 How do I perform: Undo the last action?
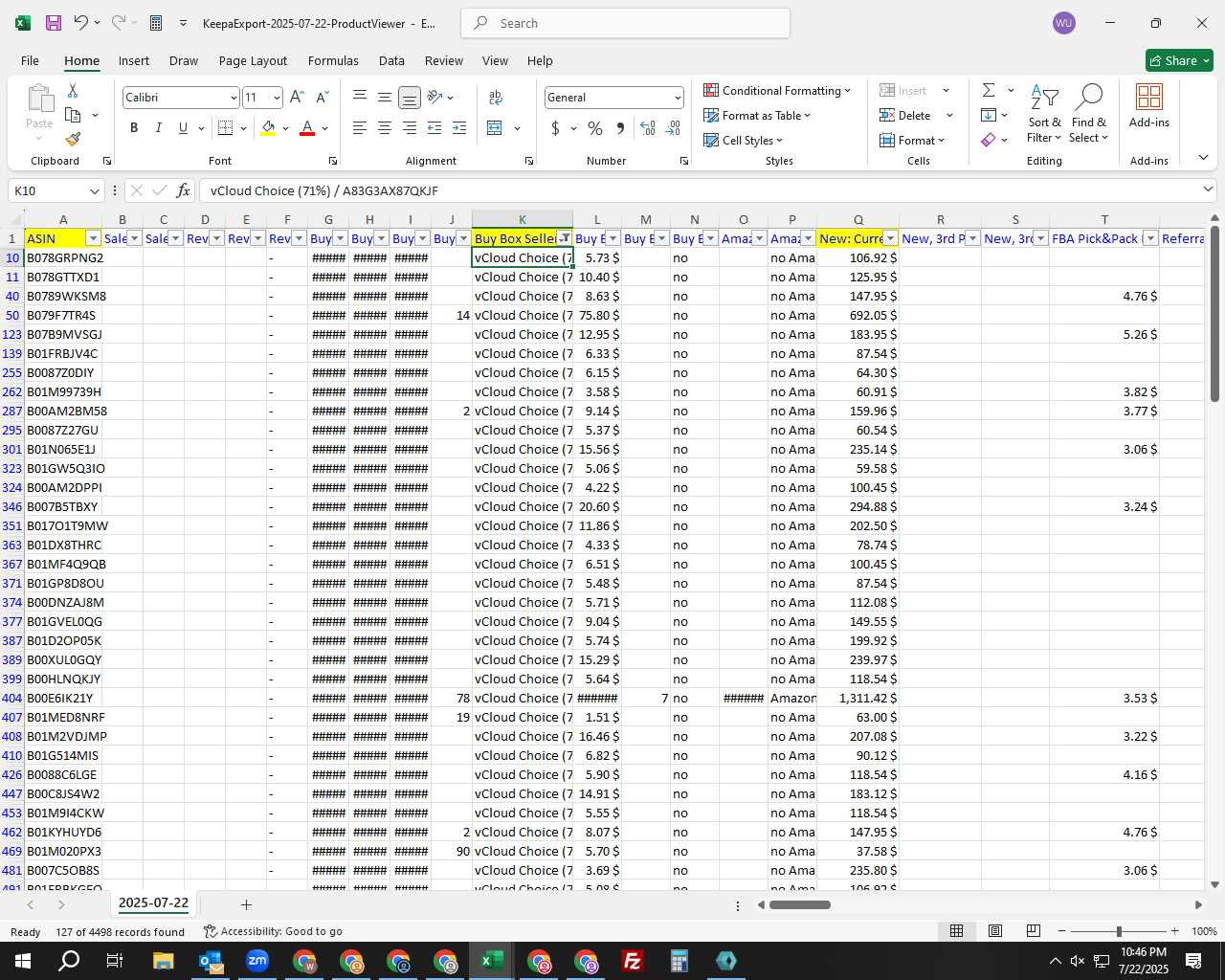[81, 23]
